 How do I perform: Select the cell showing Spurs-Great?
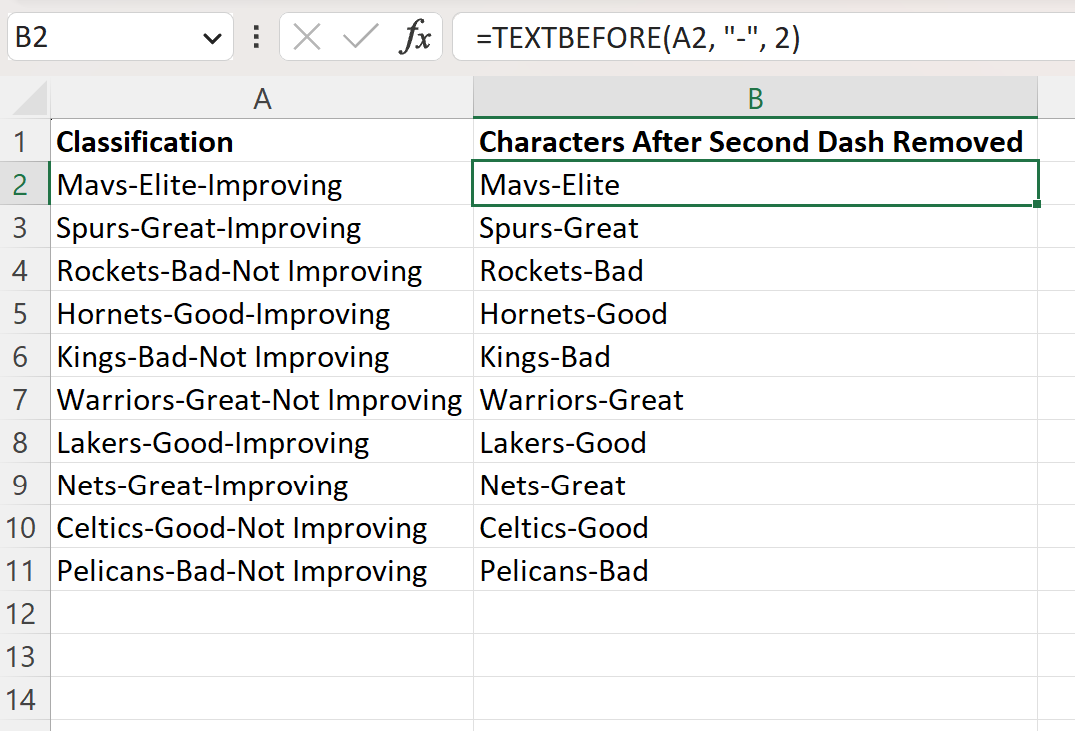754,227
